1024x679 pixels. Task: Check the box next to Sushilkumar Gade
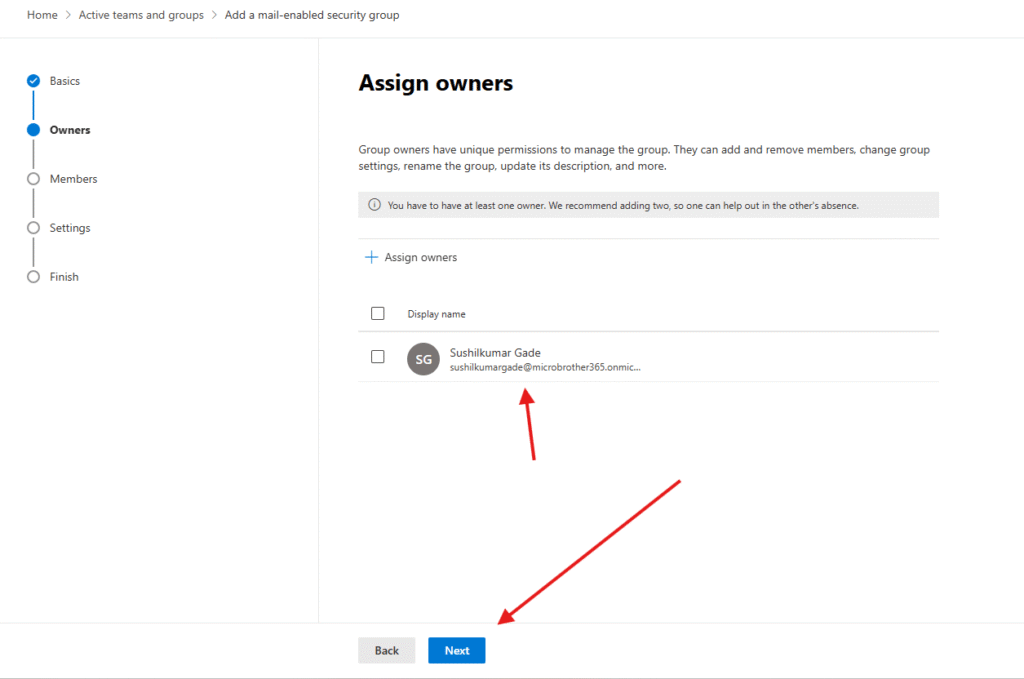click(378, 357)
